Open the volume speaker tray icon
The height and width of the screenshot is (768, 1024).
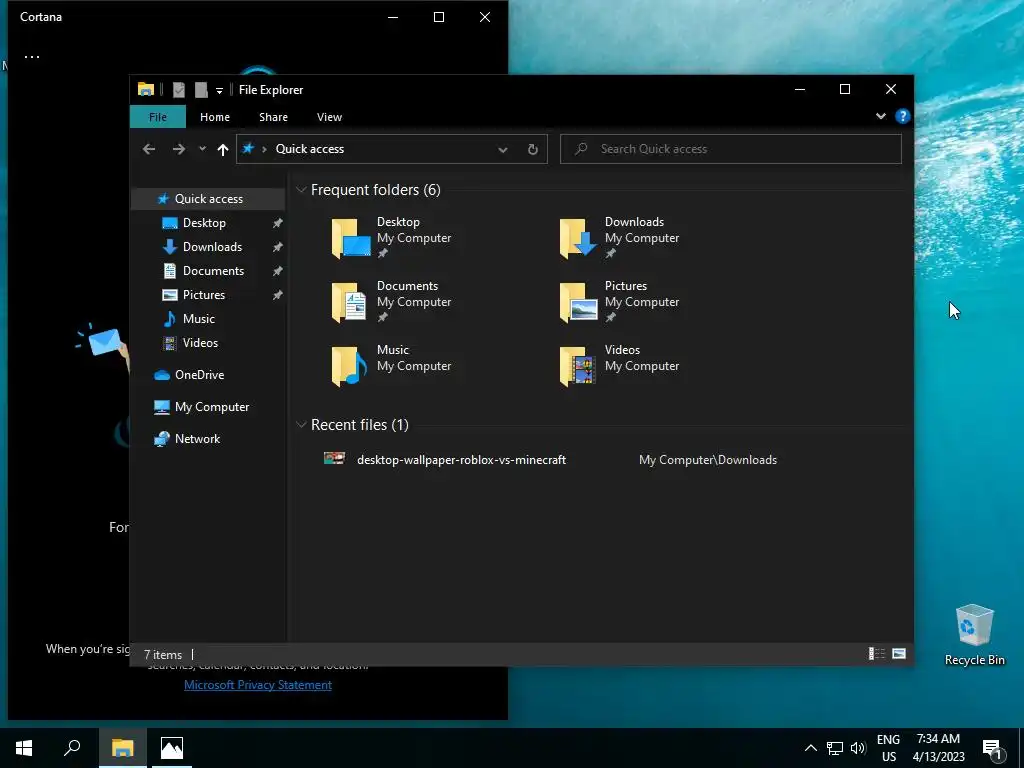[x=858, y=748]
